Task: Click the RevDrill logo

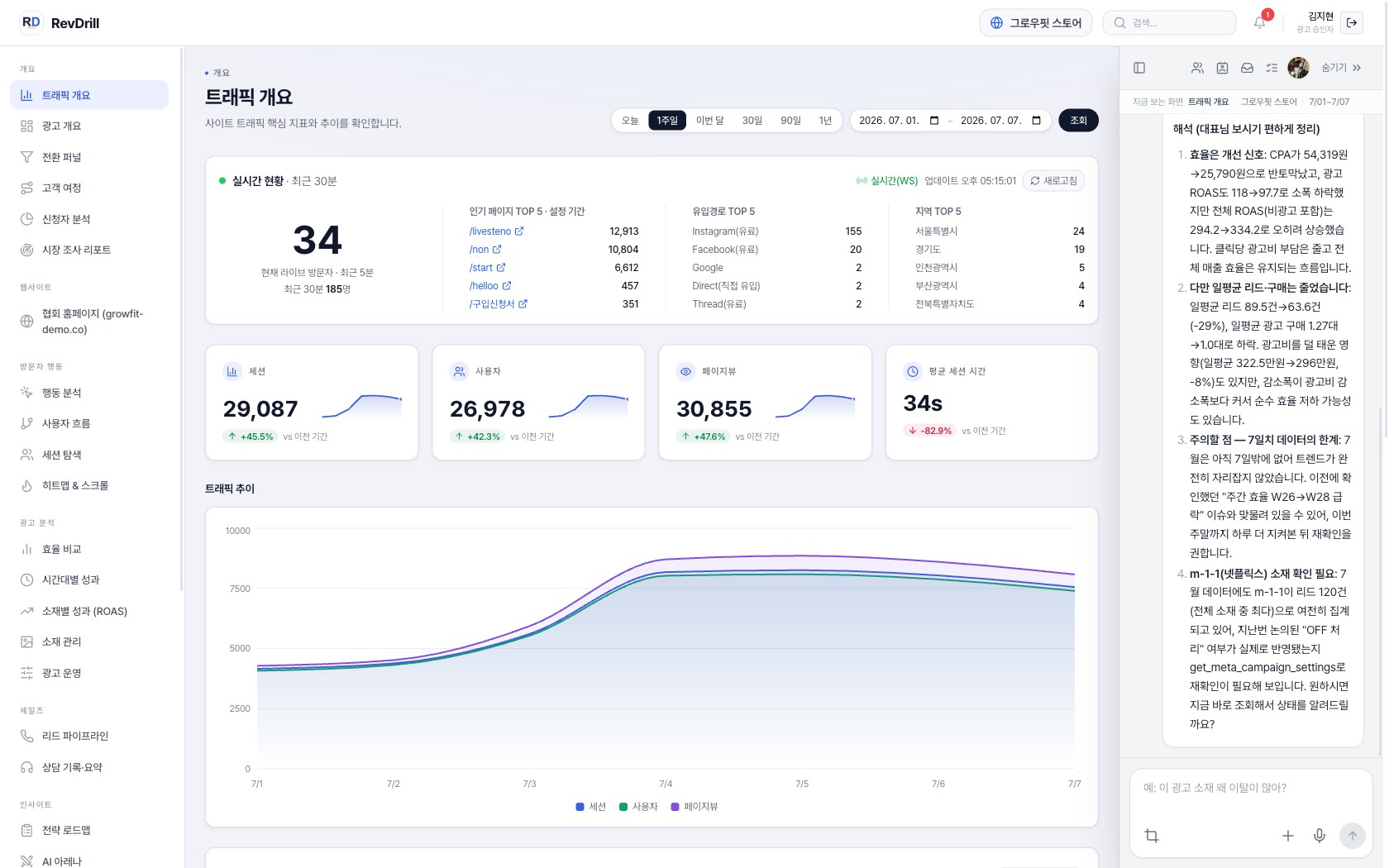Action: pyautogui.click(x=60, y=22)
